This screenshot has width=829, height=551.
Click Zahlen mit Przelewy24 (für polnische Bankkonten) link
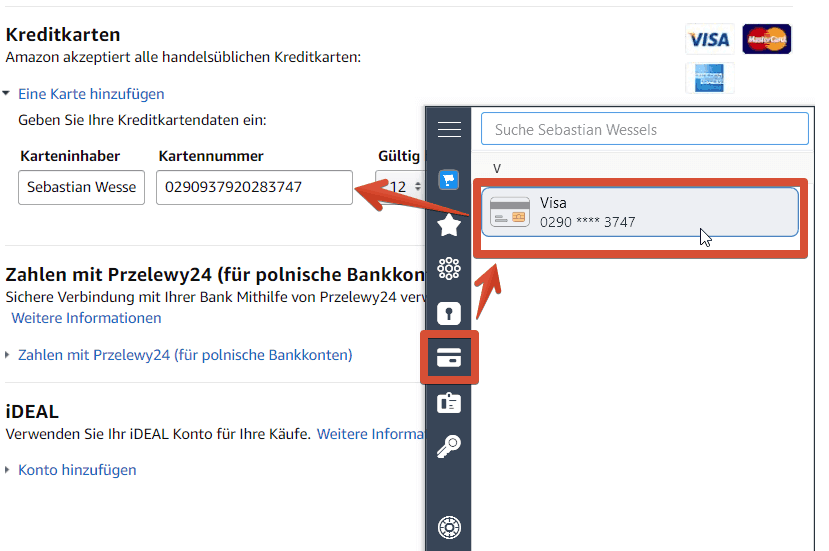185,355
